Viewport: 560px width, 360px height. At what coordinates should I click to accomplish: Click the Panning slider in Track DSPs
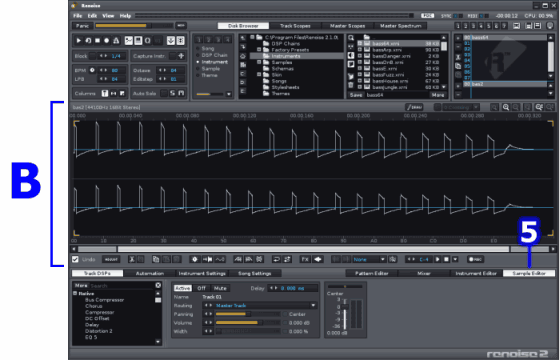[x=247, y=314]
